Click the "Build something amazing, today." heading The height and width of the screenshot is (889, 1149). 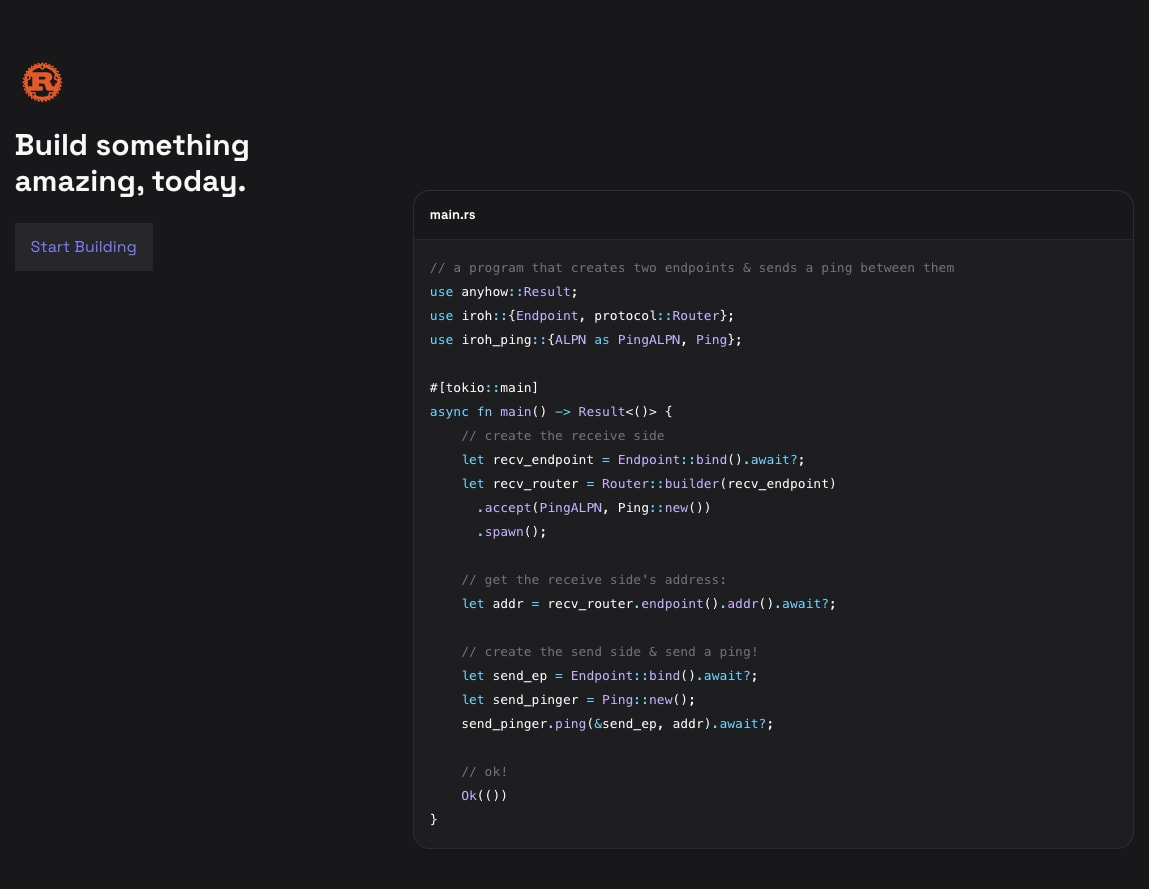click(132, 163)
